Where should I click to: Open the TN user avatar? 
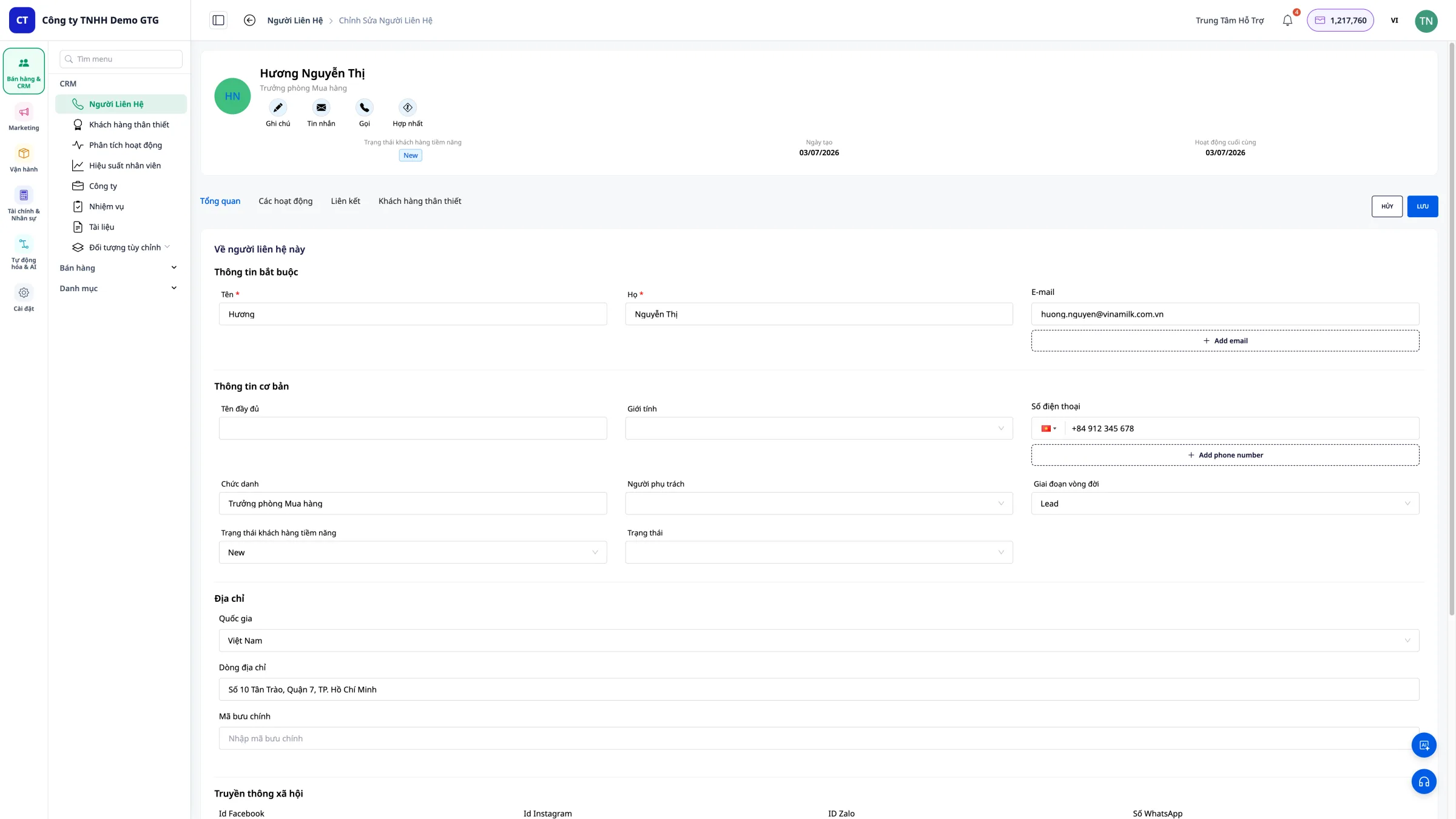(x=1426, y=21)
